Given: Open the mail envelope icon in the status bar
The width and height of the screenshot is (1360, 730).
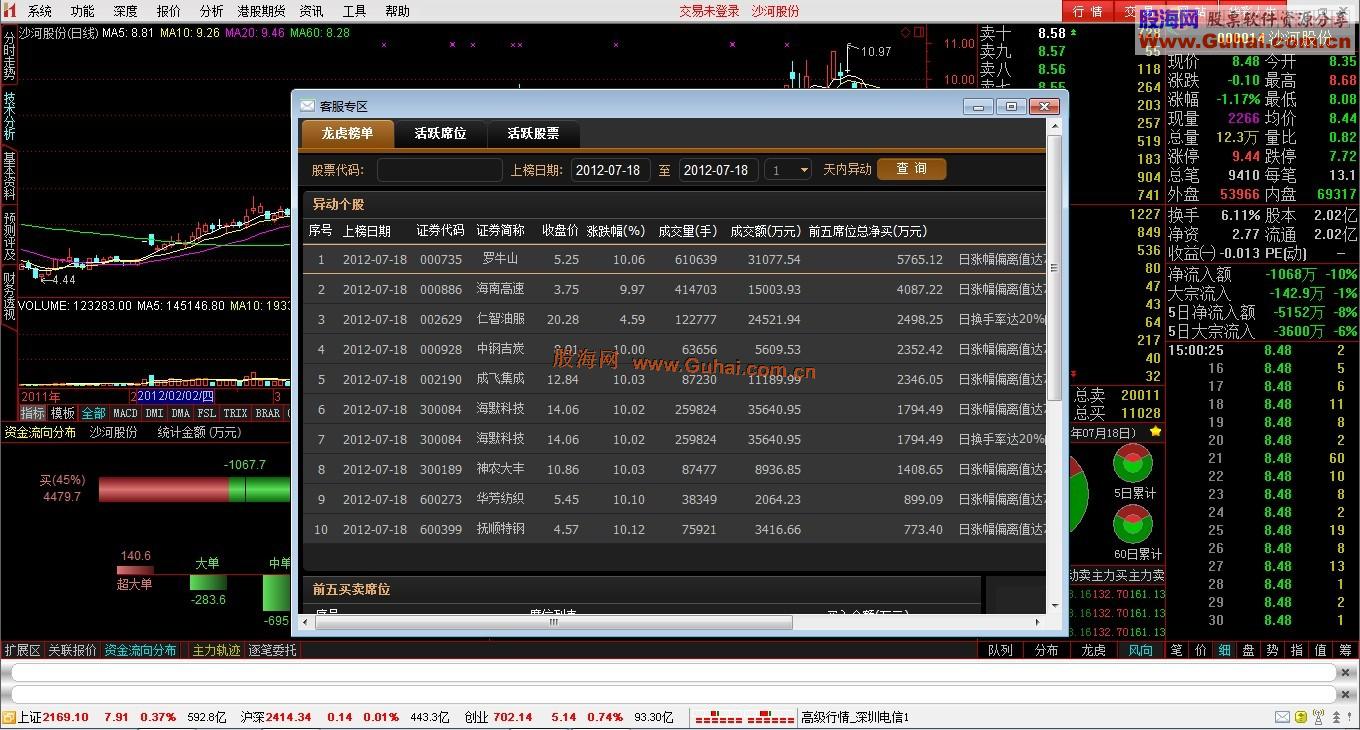Looking at the screenshot, I should 1282,717.
